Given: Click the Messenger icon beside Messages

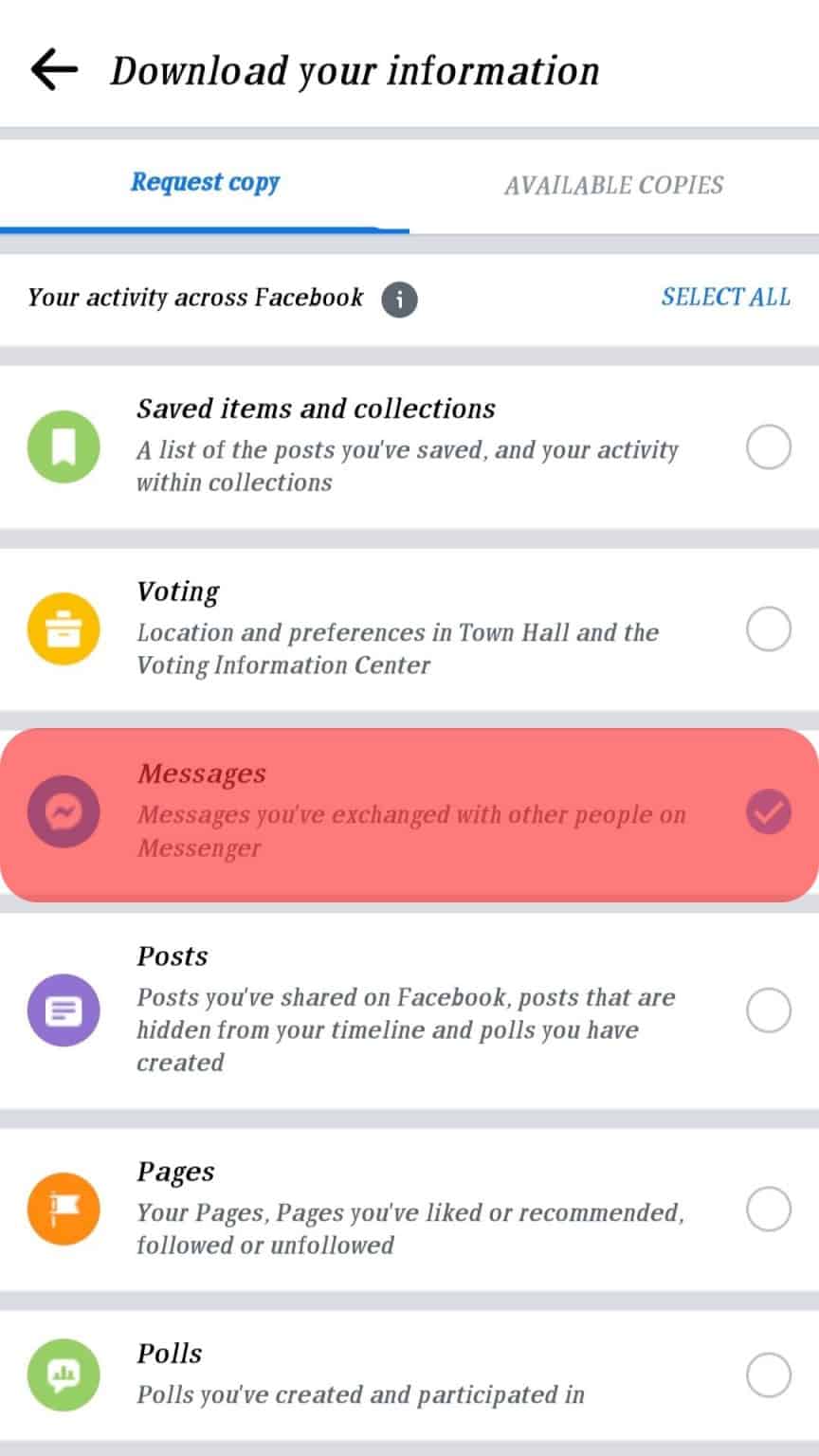Looking at the screenshot, I should [63, 811].
